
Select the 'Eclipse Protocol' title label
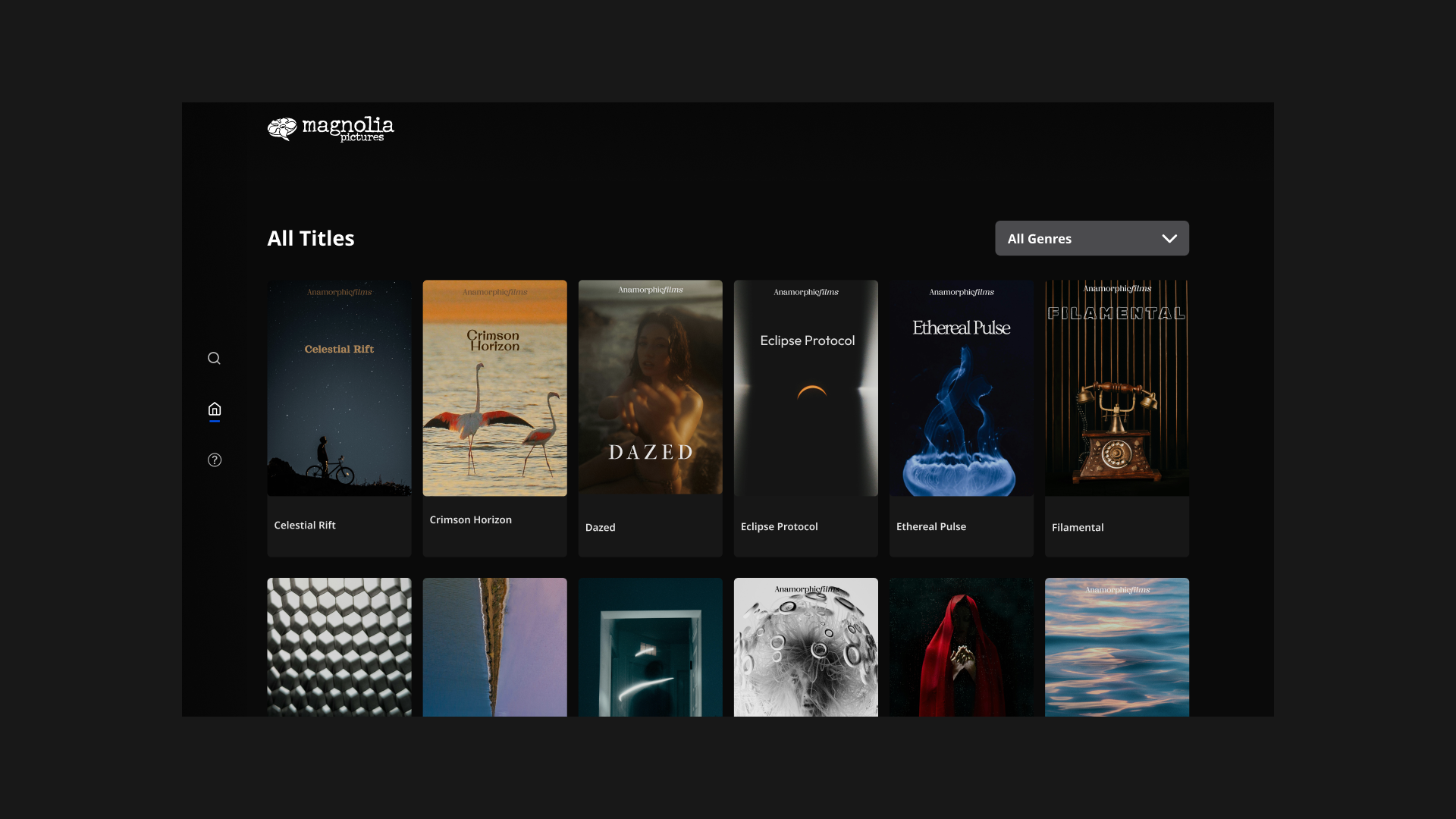click(779, 526)
